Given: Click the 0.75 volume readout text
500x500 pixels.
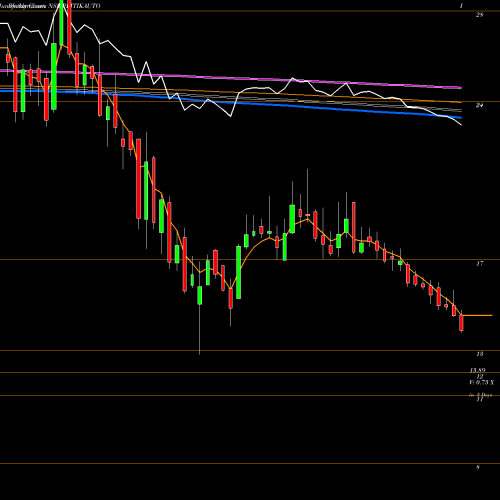Looking at the screenshot, I should 482,382.
